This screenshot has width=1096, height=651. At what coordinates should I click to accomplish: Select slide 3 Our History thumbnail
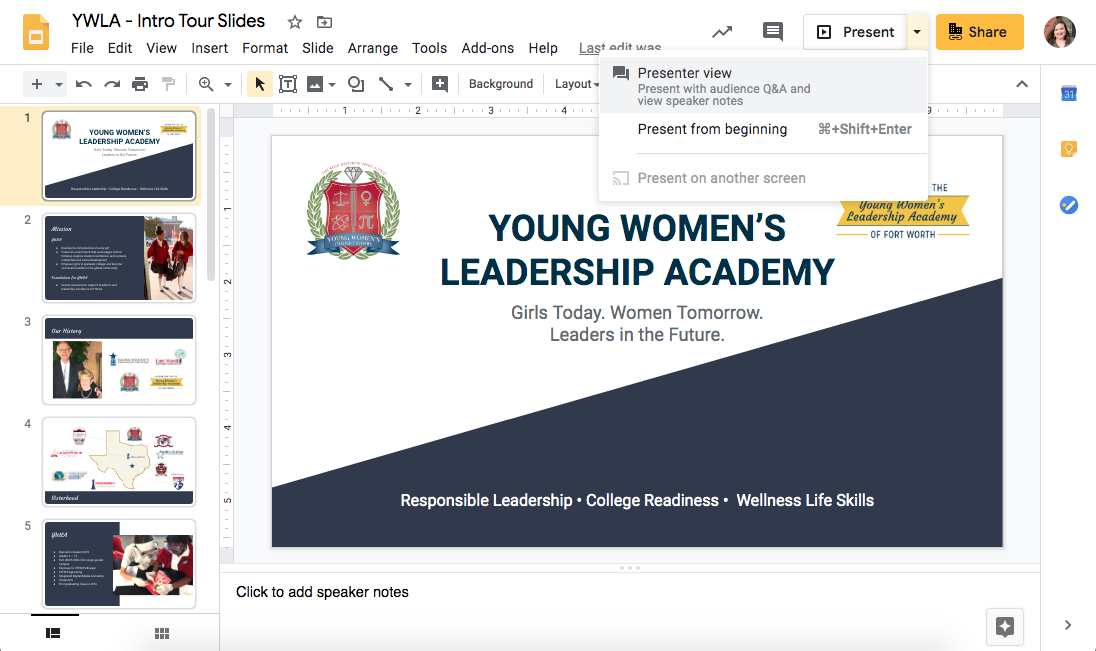(119, 360)
